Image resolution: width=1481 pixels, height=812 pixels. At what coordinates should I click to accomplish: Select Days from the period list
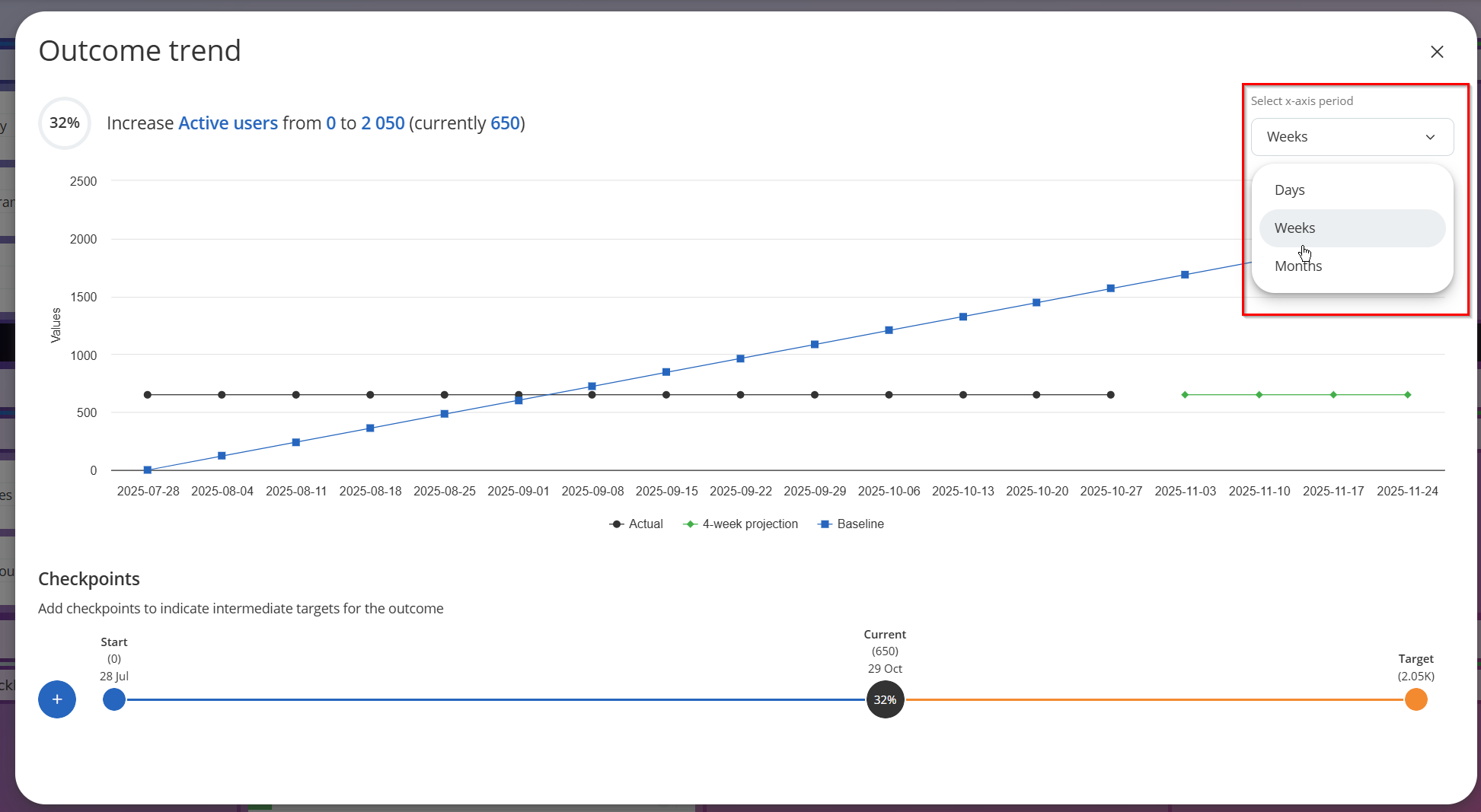click(1289, 190)
